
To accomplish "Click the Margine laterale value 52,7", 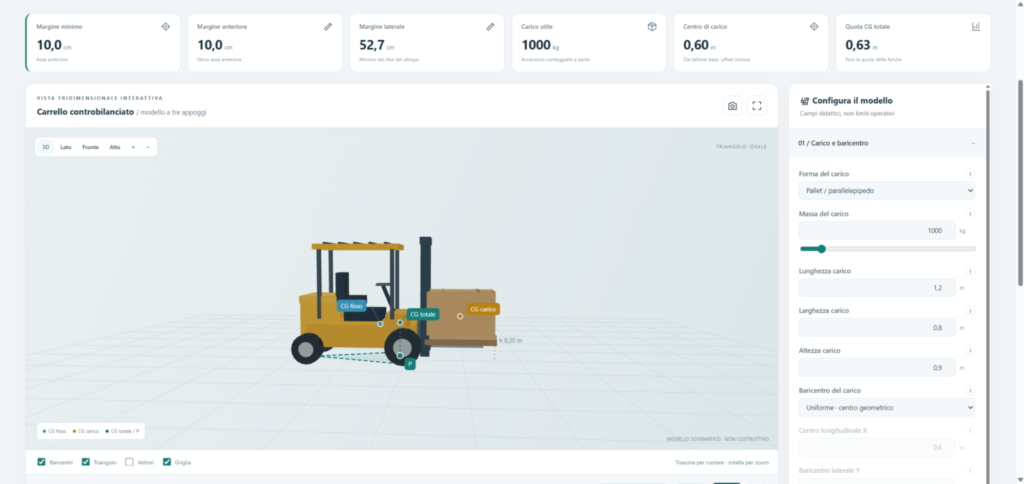I will [x=371, y=45].
